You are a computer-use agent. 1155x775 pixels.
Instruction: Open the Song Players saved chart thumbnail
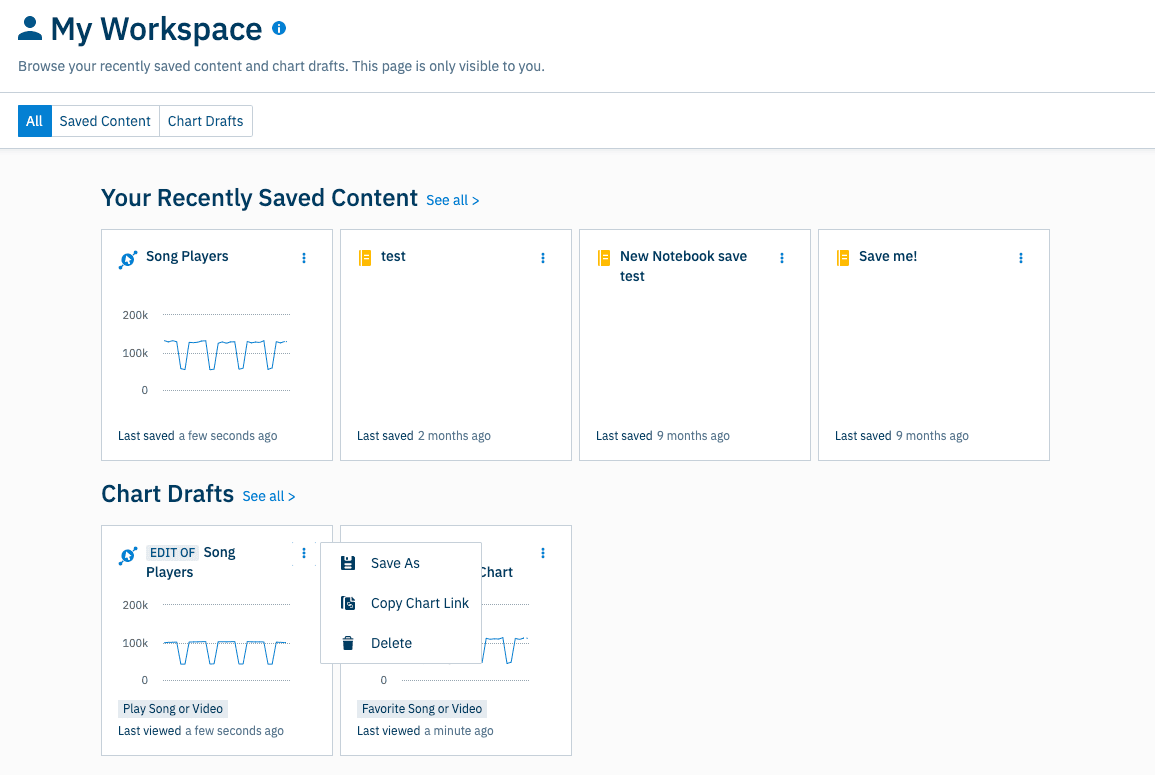pos(216,353)
